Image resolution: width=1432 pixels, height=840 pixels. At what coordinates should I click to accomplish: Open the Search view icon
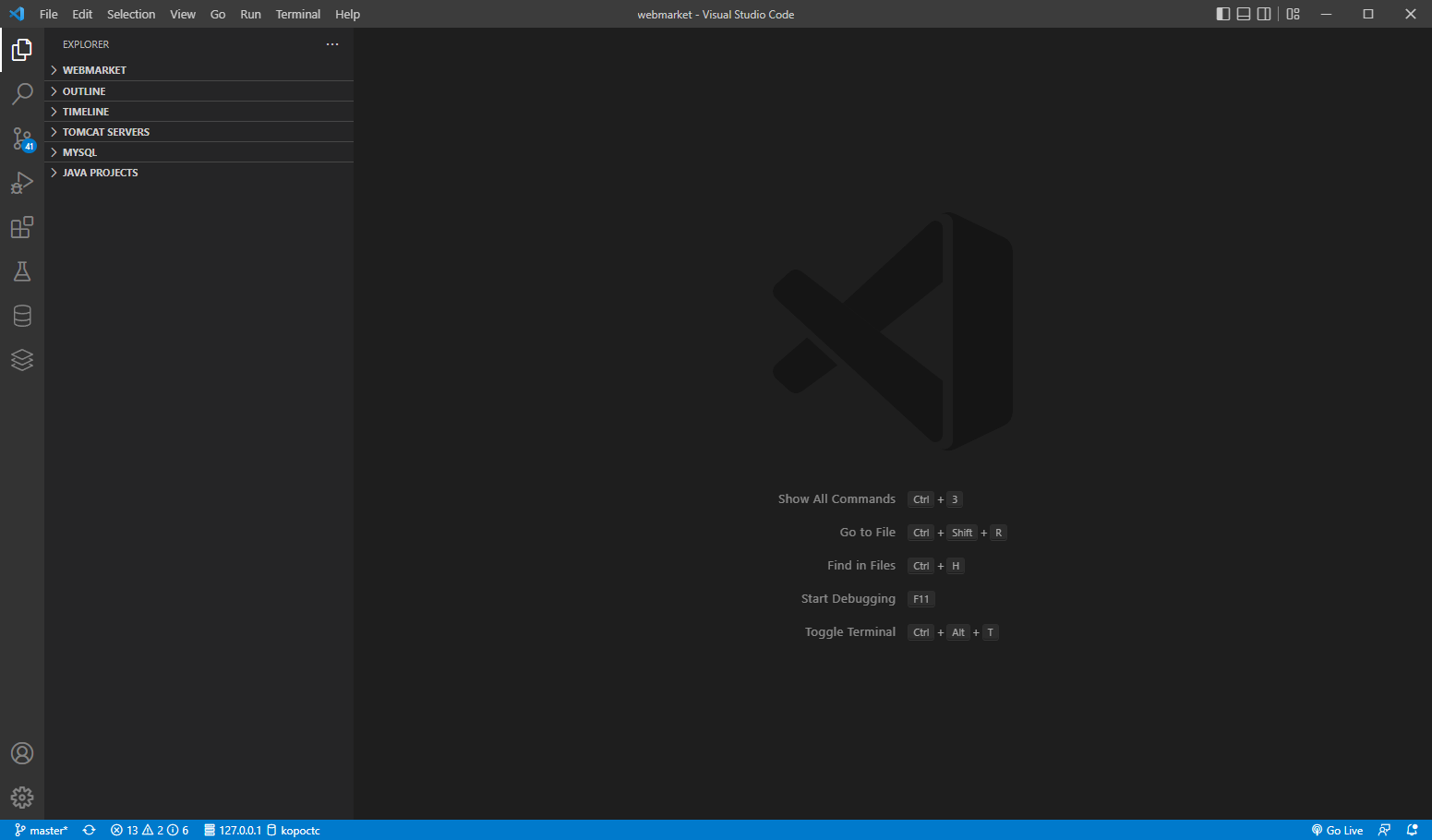(22, 94)
